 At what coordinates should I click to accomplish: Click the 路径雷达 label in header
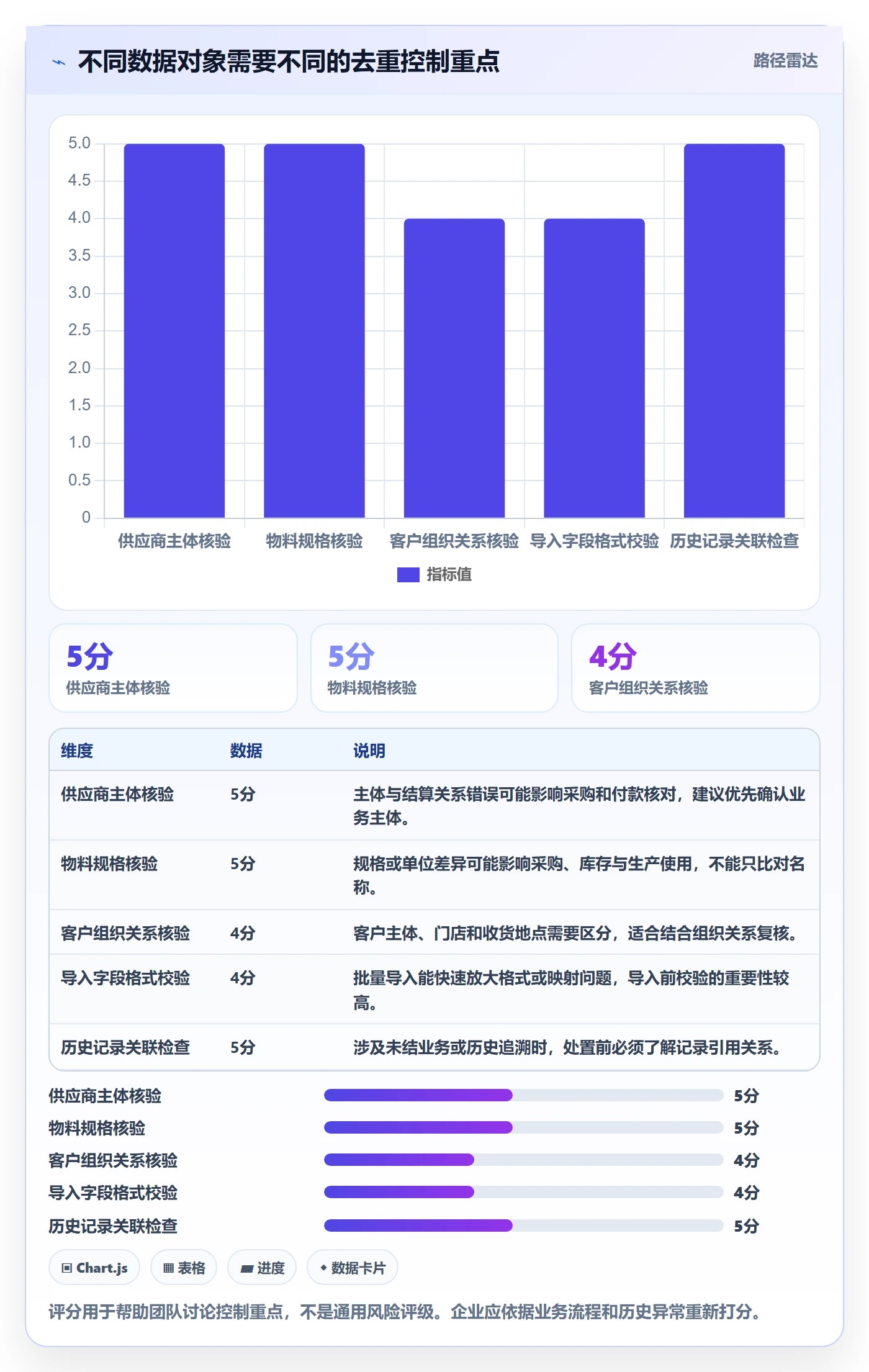coord(785,61)
